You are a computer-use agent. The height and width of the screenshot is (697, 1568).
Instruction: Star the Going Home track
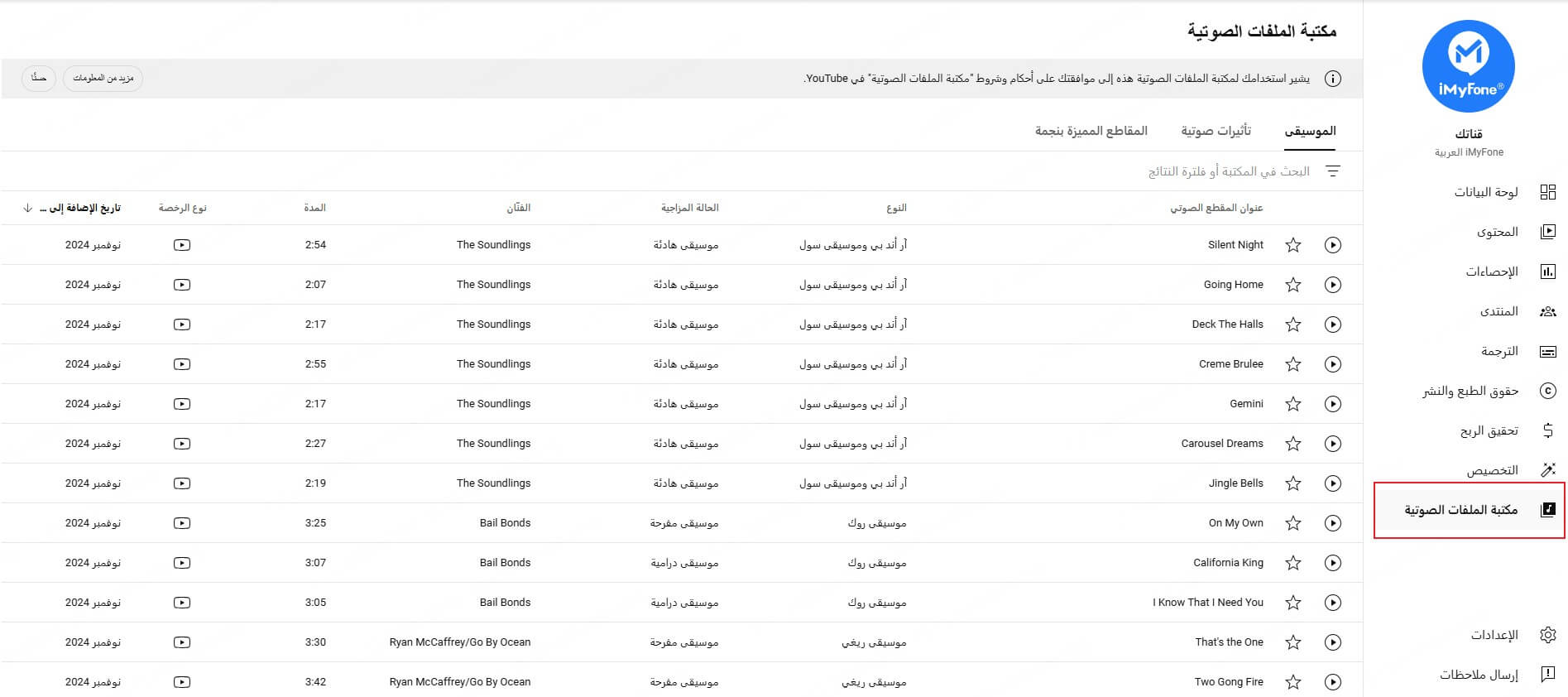pos(1293,285)
